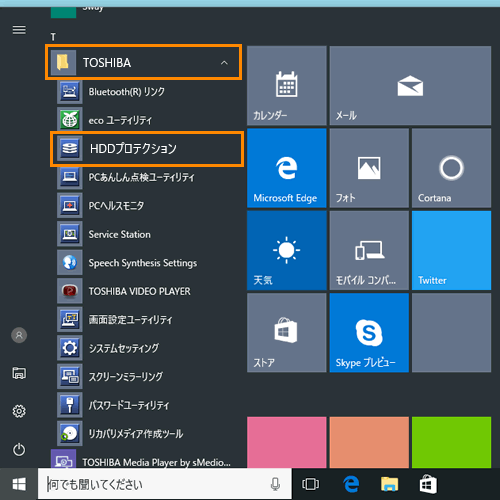Click the Cortana search box

tap(165, 484)
